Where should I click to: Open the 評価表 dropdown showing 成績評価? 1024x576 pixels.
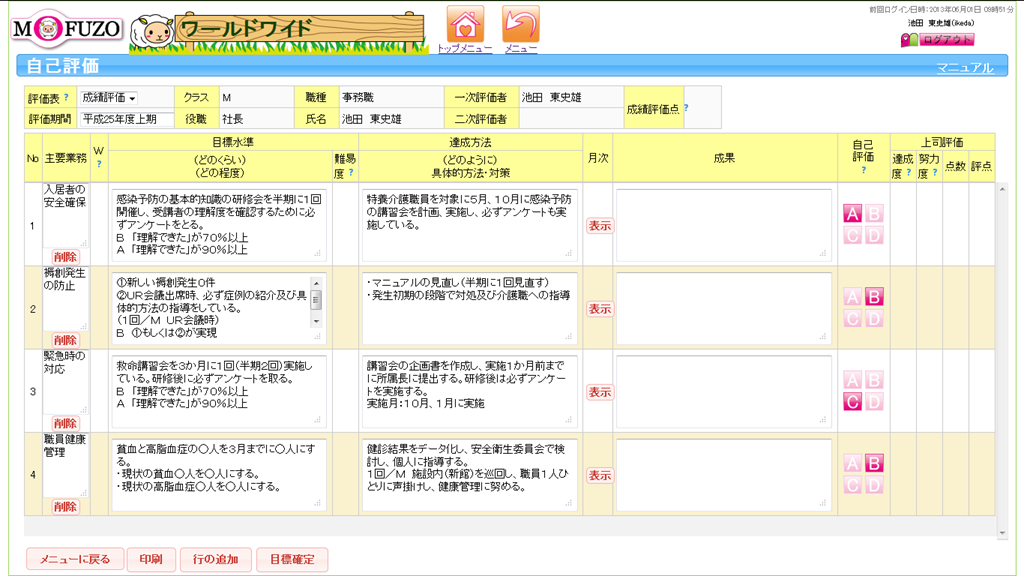tap(109, 98)
